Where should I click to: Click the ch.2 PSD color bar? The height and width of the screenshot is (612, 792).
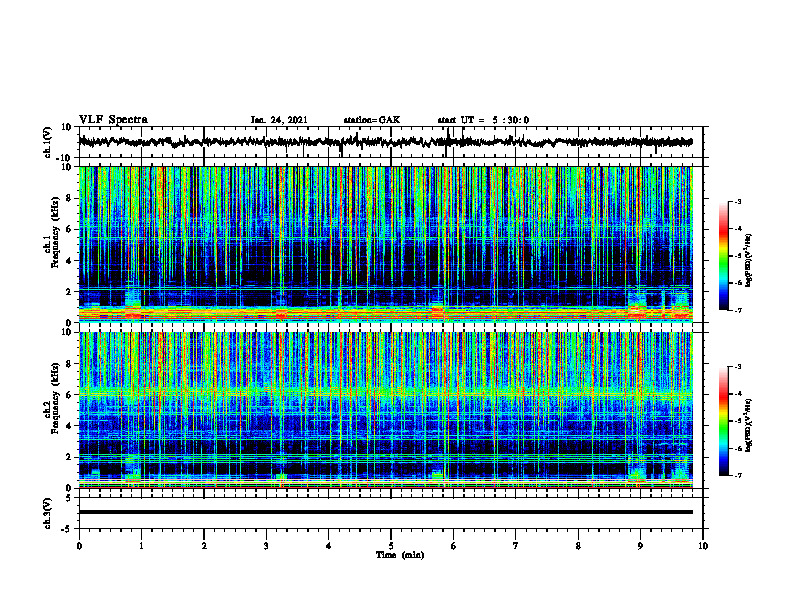point(723,421)
